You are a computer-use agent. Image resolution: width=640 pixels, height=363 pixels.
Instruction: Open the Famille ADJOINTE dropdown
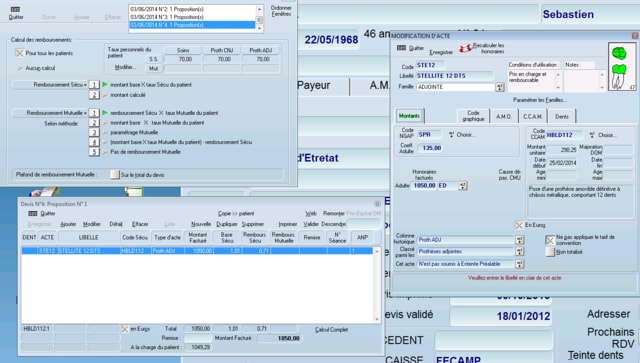(500, 87)
